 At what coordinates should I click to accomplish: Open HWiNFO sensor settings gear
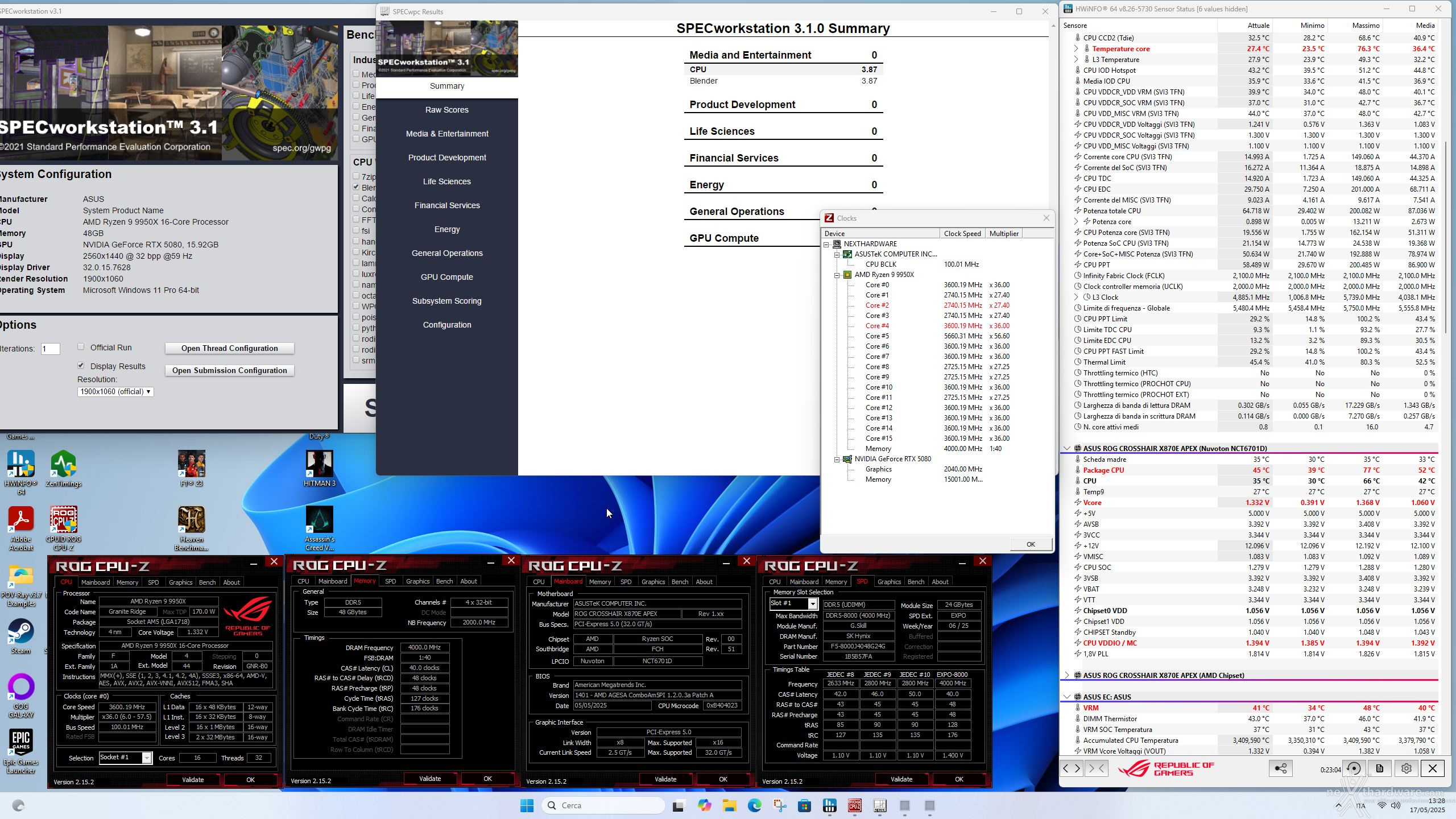point(1406,768)
